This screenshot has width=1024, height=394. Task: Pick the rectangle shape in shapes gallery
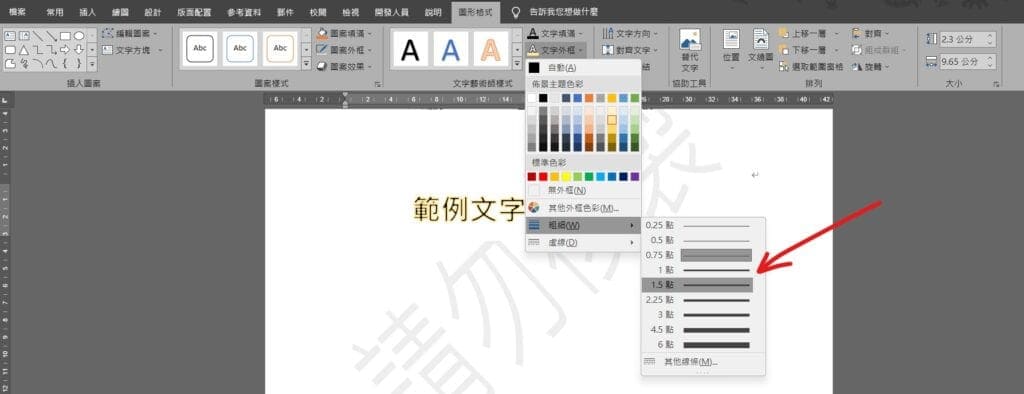65,35
